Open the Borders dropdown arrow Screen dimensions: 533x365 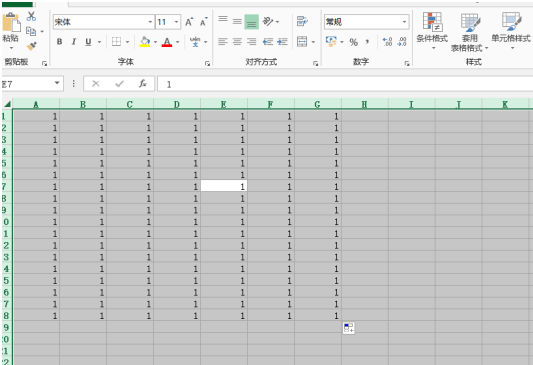coord(127,42)
